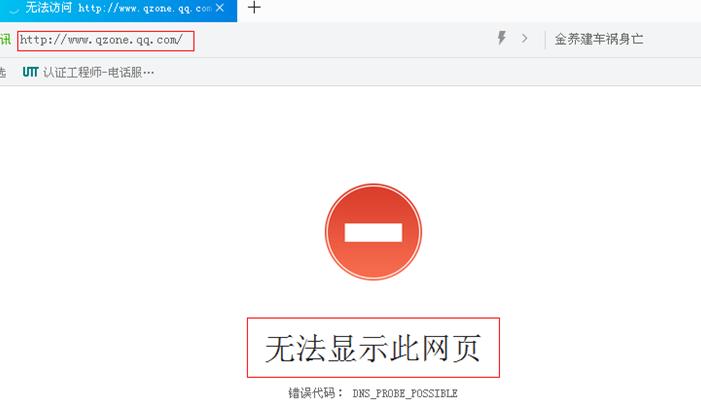Click the green 讯 site badge
Viewport: 701px width, 417px height.
pos(5,40)
